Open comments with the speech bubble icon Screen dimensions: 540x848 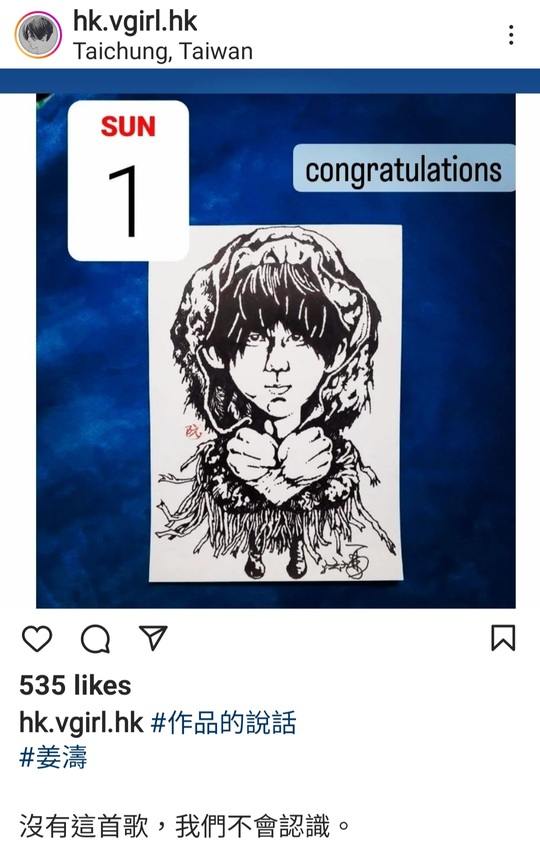coord(95,639)
